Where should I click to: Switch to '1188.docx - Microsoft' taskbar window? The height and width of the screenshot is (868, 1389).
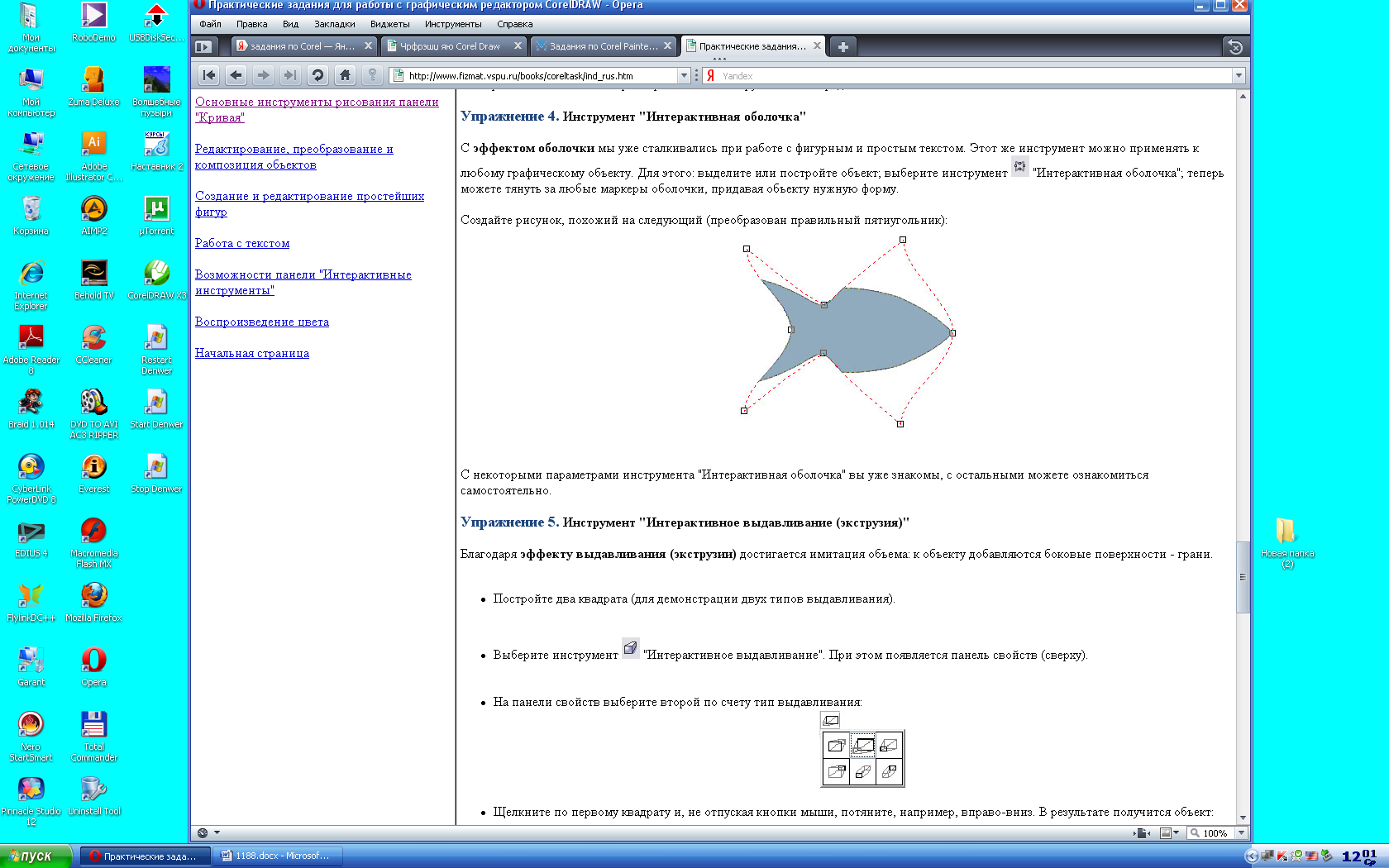click(x=279, y=856)
